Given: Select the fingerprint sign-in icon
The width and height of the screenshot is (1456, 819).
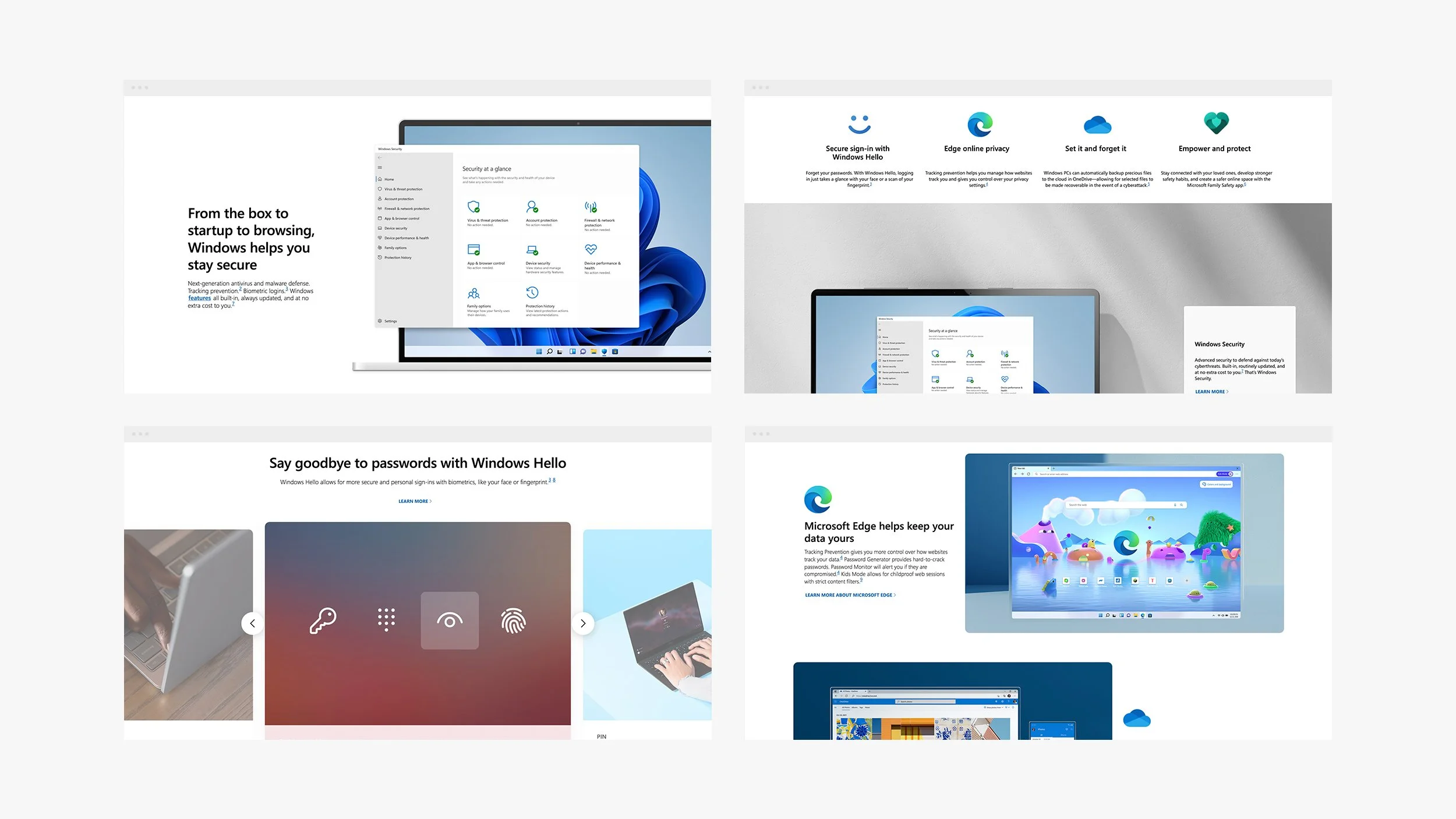Looking at the screenshot, I should 513,621.
